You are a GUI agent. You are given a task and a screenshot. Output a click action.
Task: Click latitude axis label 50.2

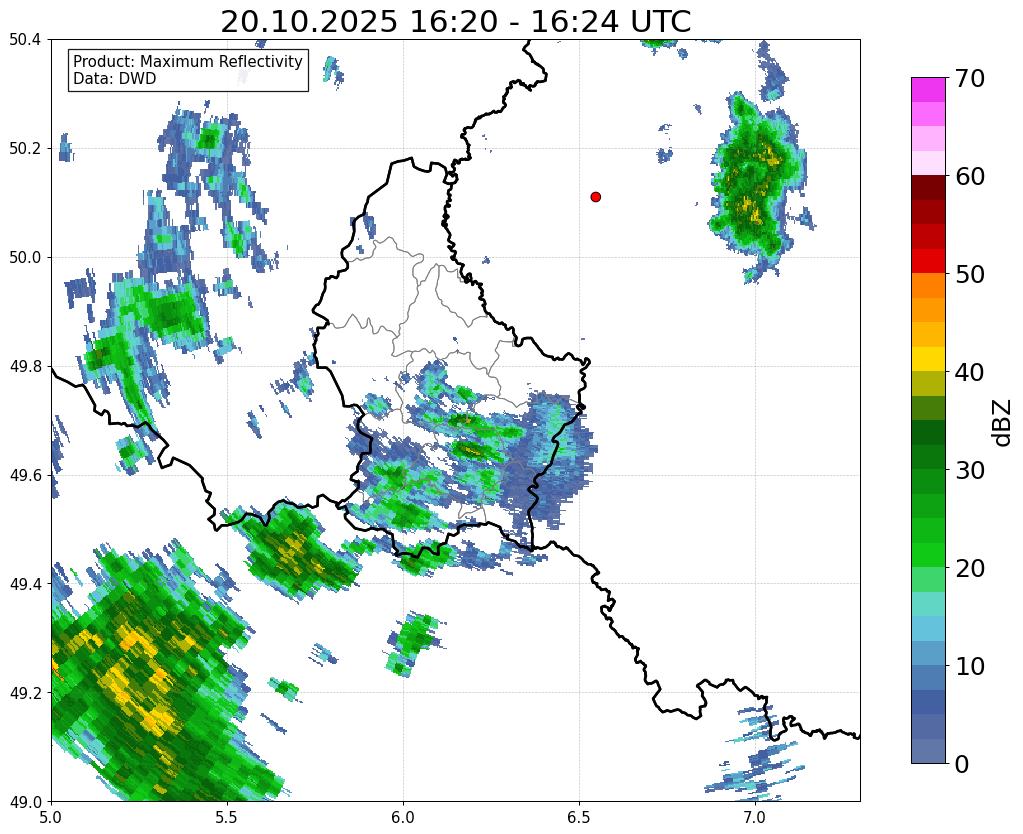(25, 149)
